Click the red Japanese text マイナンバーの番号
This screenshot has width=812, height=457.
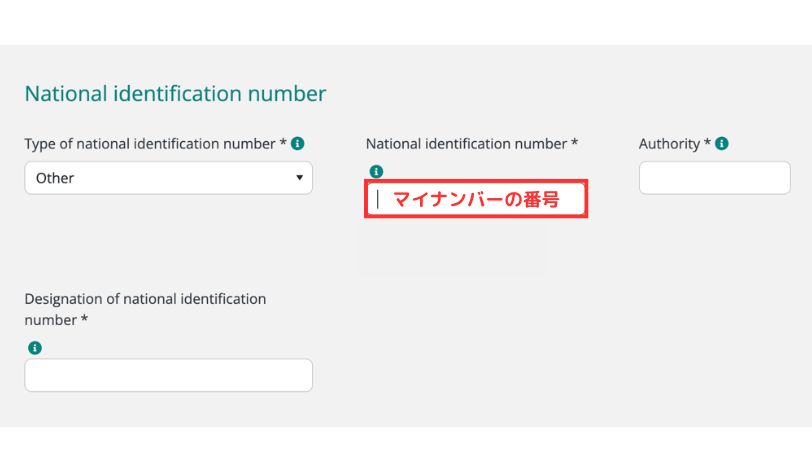[475, 199]
